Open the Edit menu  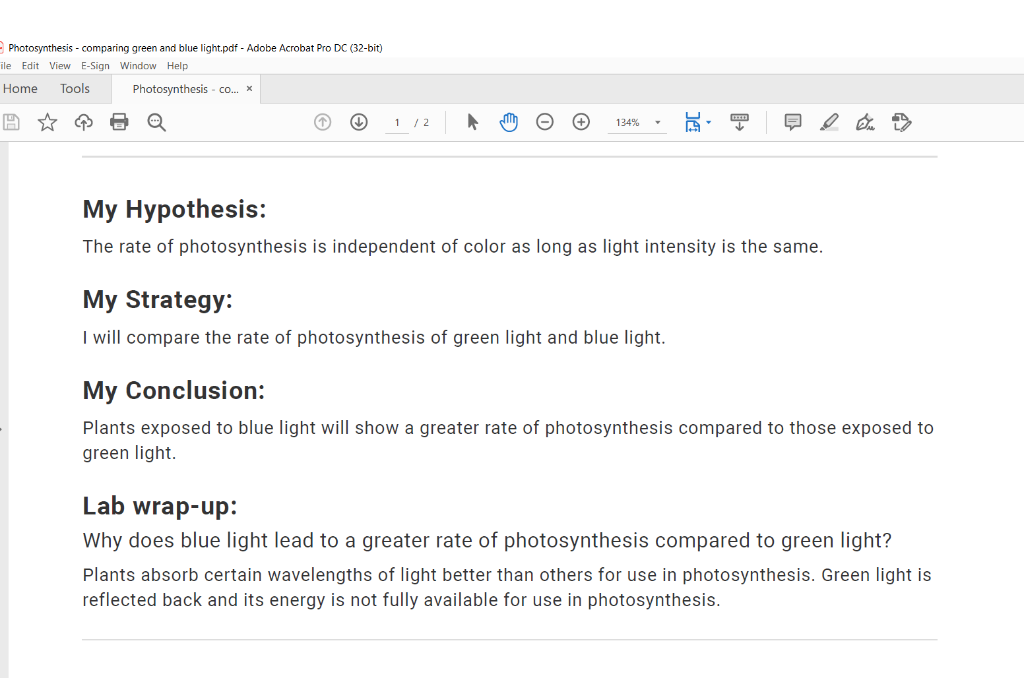click(30, 66)
